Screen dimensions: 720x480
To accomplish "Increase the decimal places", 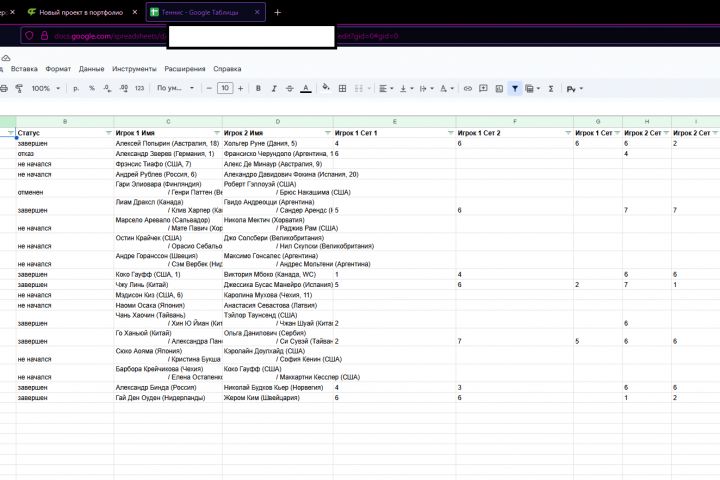I will (x=124, y=89).
